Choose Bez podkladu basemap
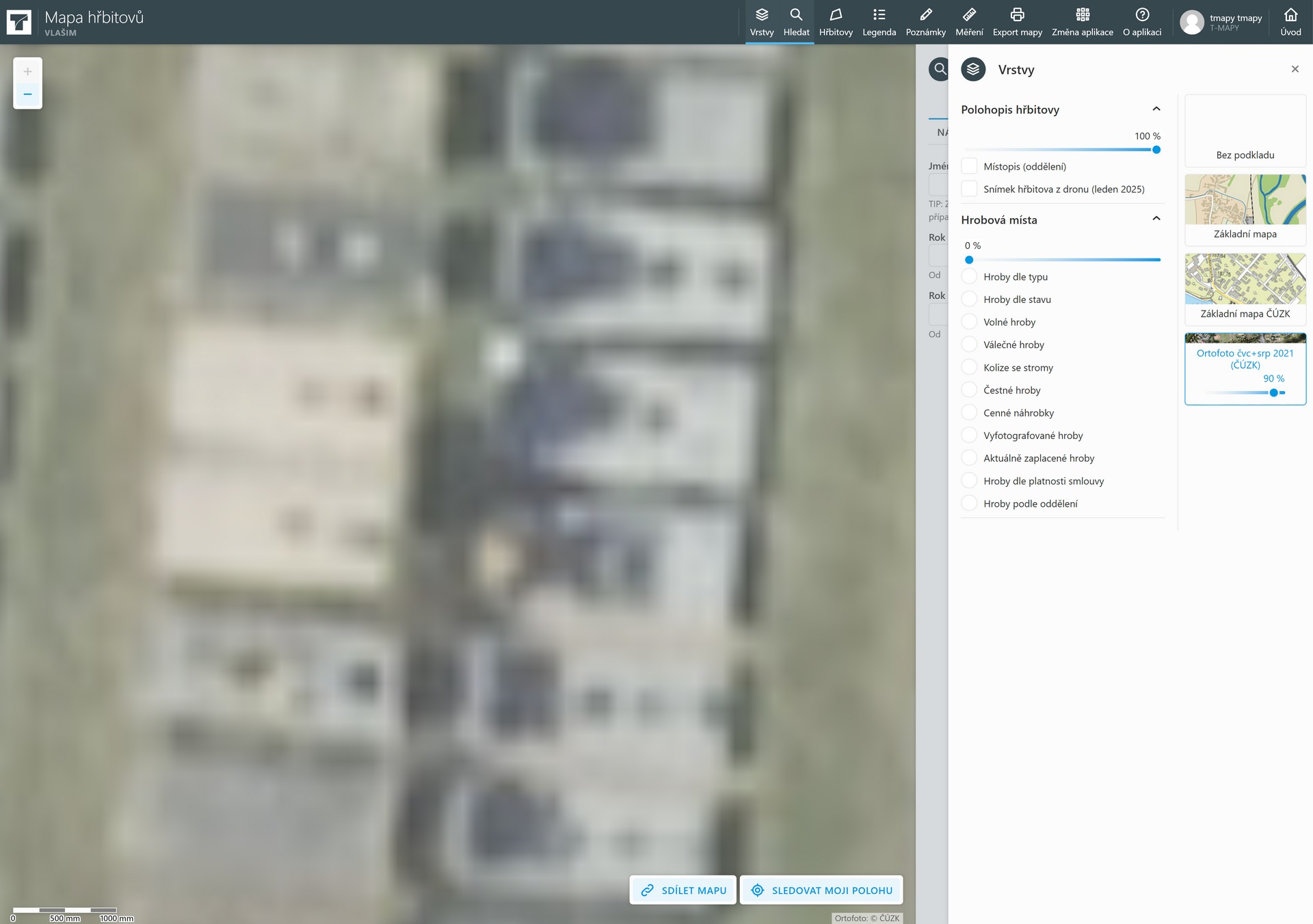 point(1245,131)
